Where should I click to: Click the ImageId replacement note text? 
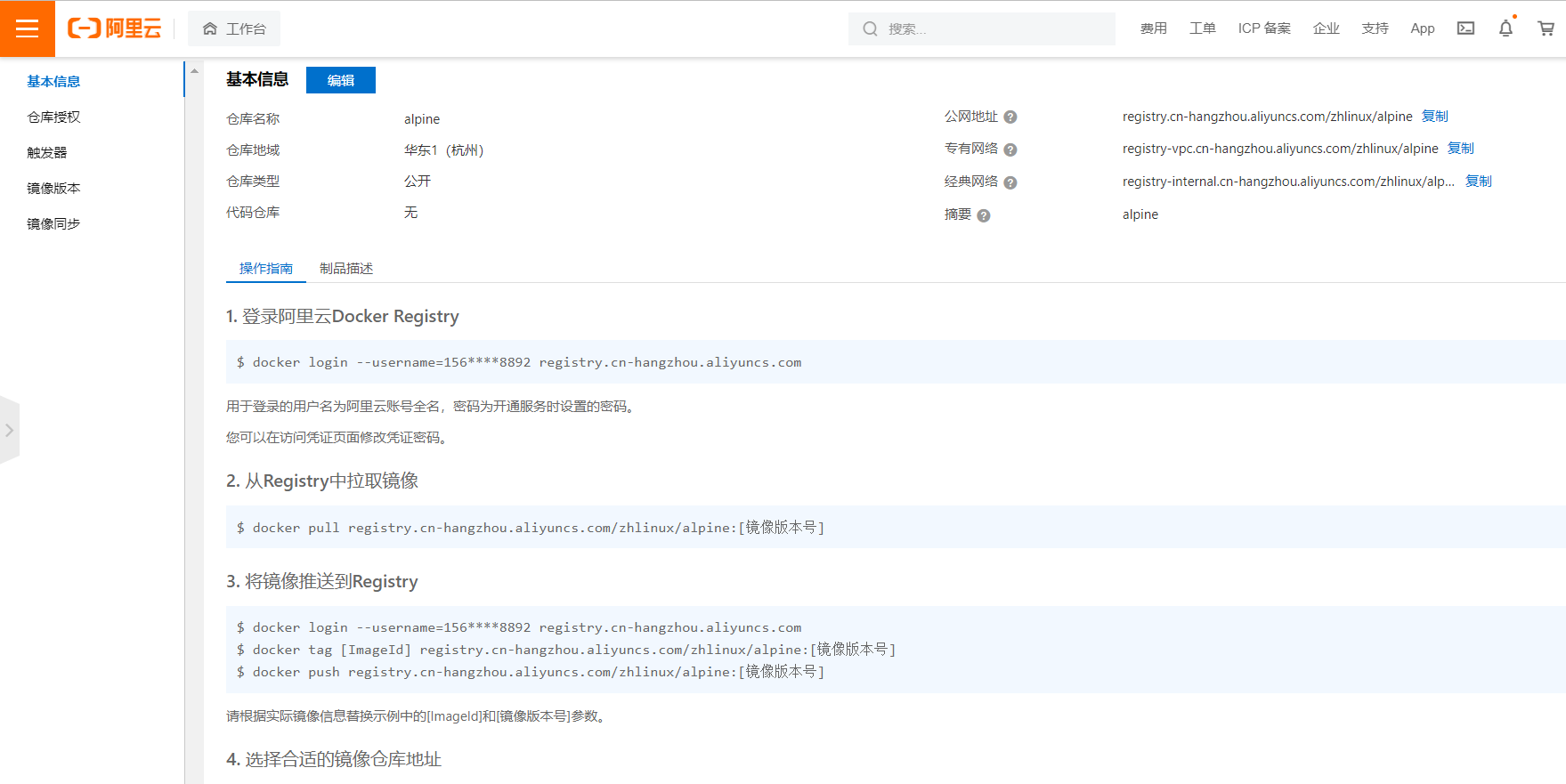[418, 716]
